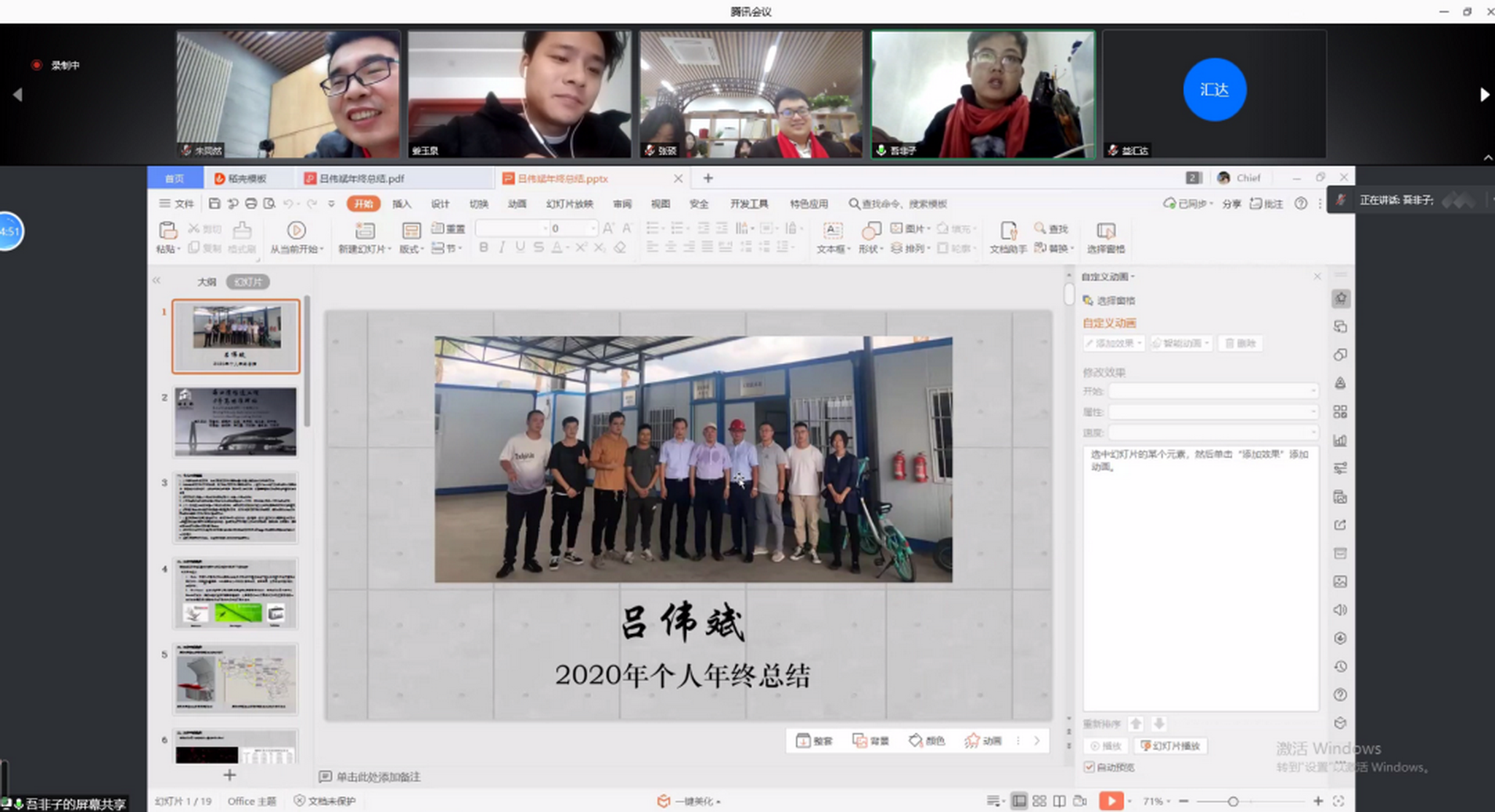Click the Layout (版式) icon
This screenshot has height=812, width=1495.
pos(412,231)
